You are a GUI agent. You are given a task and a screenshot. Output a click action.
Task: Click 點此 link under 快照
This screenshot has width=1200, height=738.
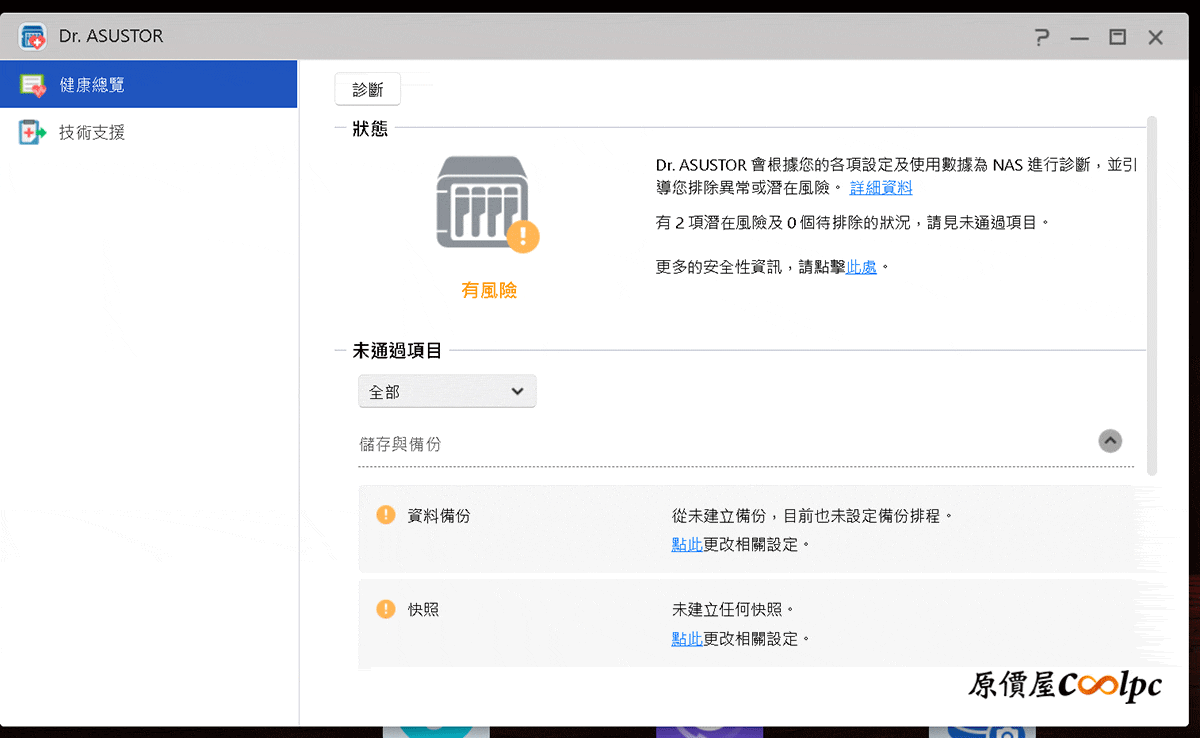click(x=687, y=638)
